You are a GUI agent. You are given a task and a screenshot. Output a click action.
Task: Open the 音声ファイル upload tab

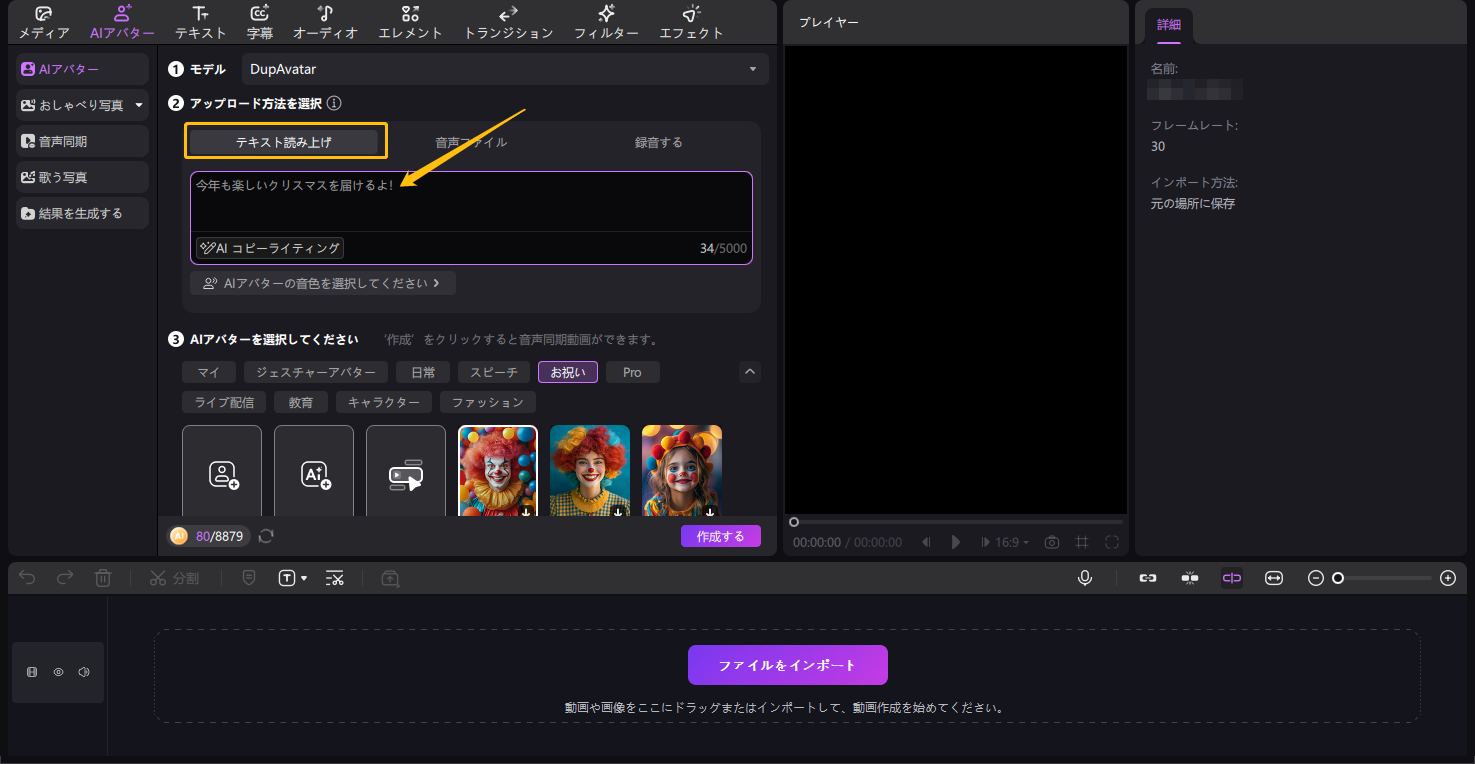coord(470,141)
